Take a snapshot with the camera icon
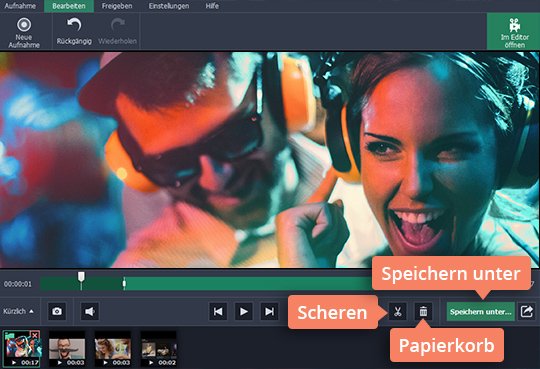Viewport: 540px width, 369px height. (x=57, y=311)
